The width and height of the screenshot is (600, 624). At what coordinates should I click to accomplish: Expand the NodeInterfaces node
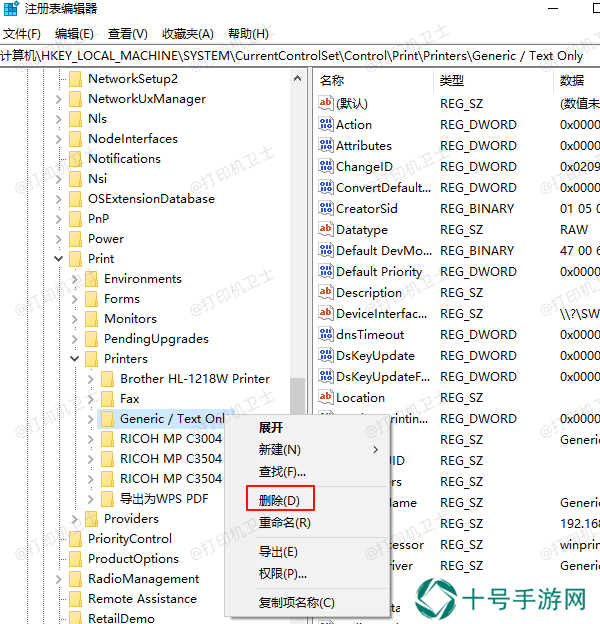[58, 139]
